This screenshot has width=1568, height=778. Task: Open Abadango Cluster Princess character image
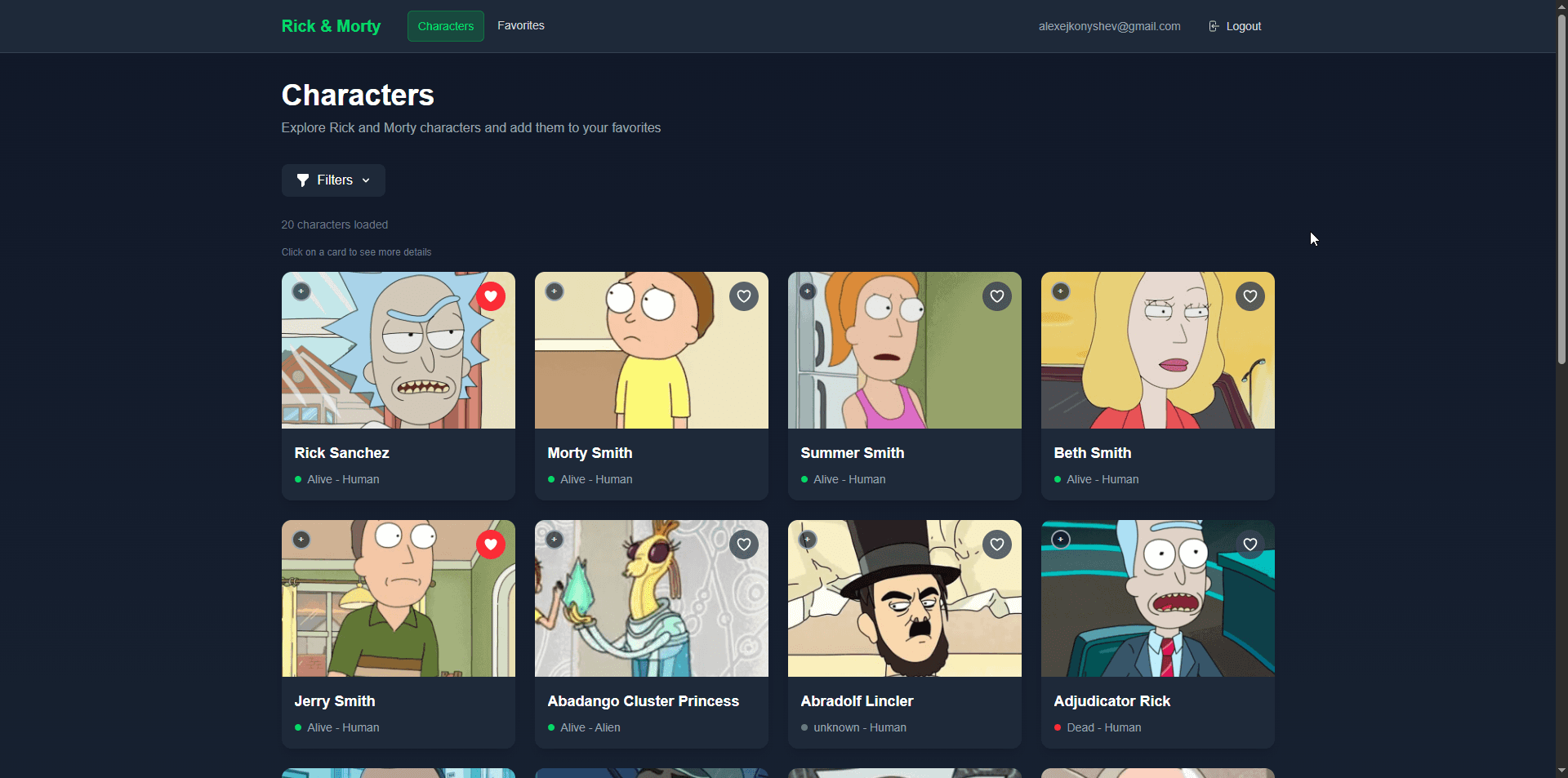[652, 598]
